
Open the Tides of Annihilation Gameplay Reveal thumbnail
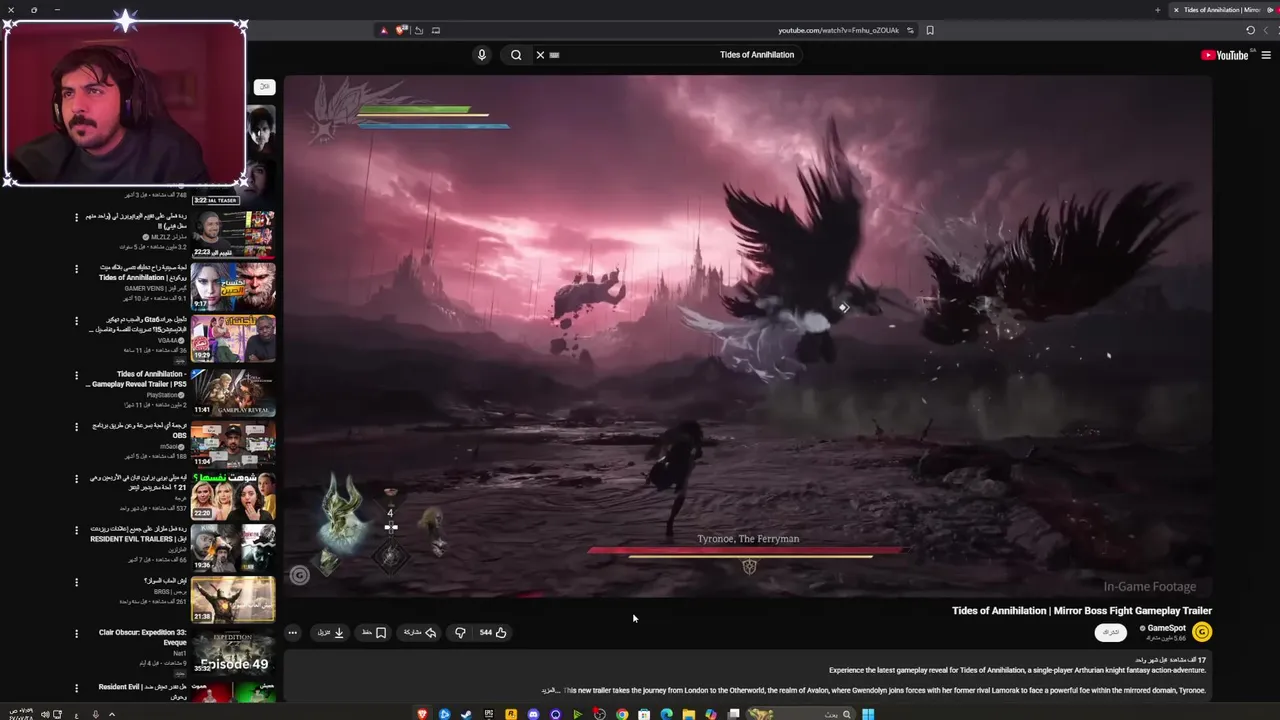(233, 392)
